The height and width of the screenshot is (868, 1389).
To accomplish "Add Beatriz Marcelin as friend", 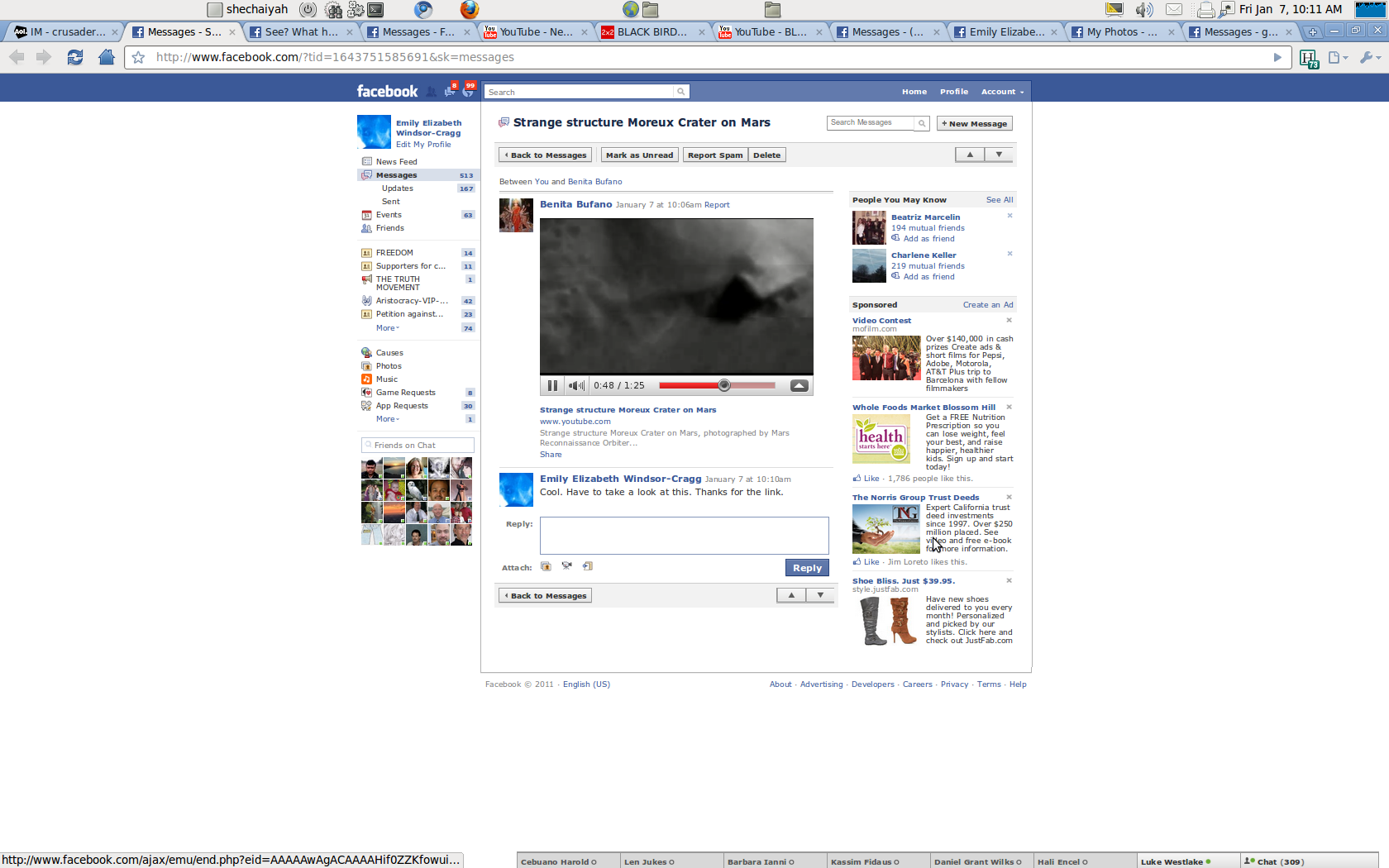I will [928, 239].
